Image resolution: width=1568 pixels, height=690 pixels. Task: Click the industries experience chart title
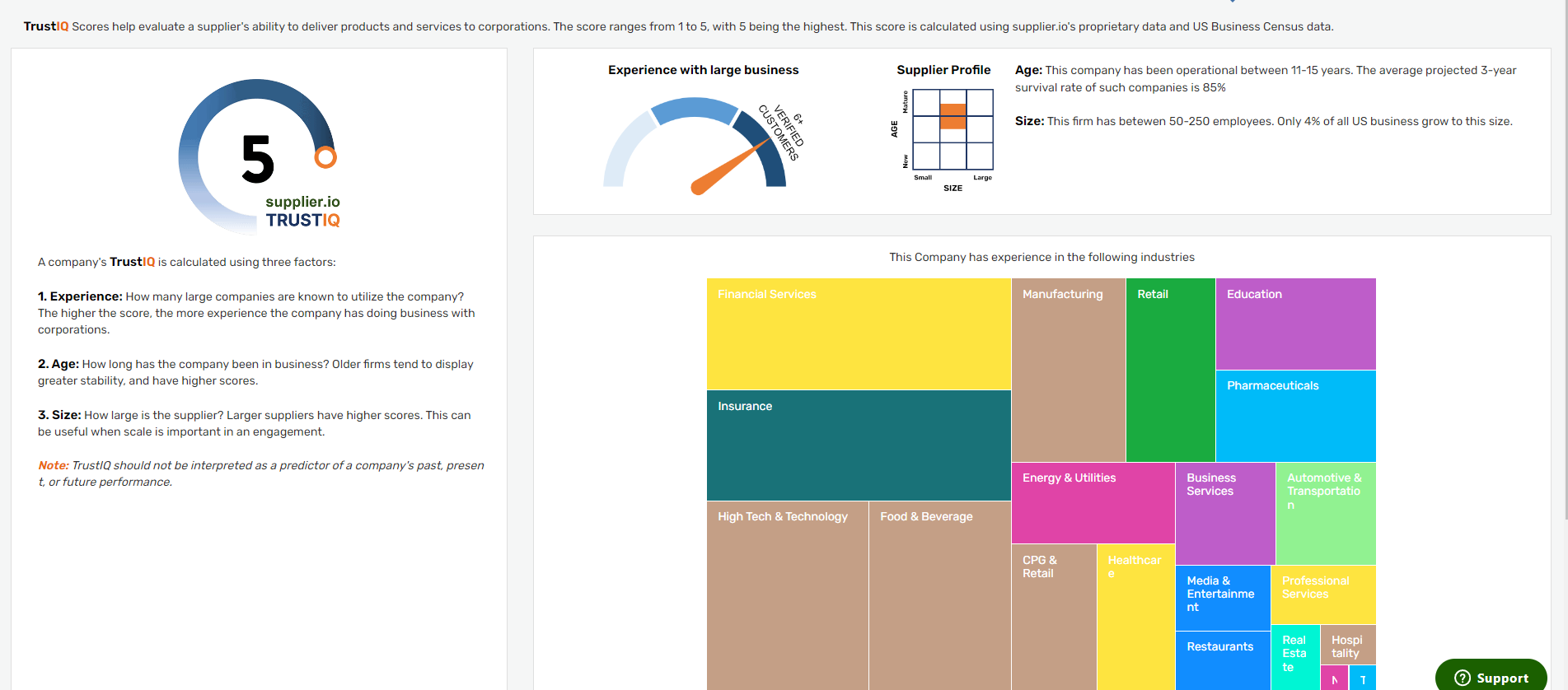pyautogui.click(x=1041, y=257)
